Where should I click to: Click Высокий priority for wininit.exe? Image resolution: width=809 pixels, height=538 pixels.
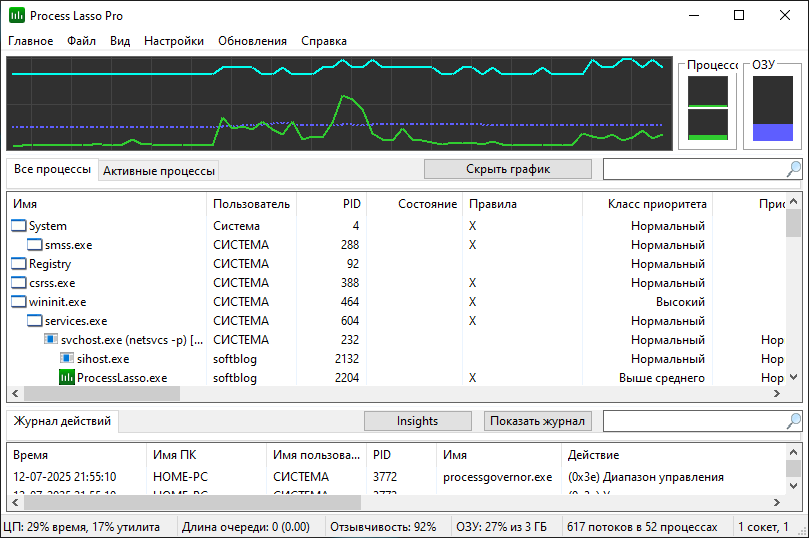(x=680, y=302)
